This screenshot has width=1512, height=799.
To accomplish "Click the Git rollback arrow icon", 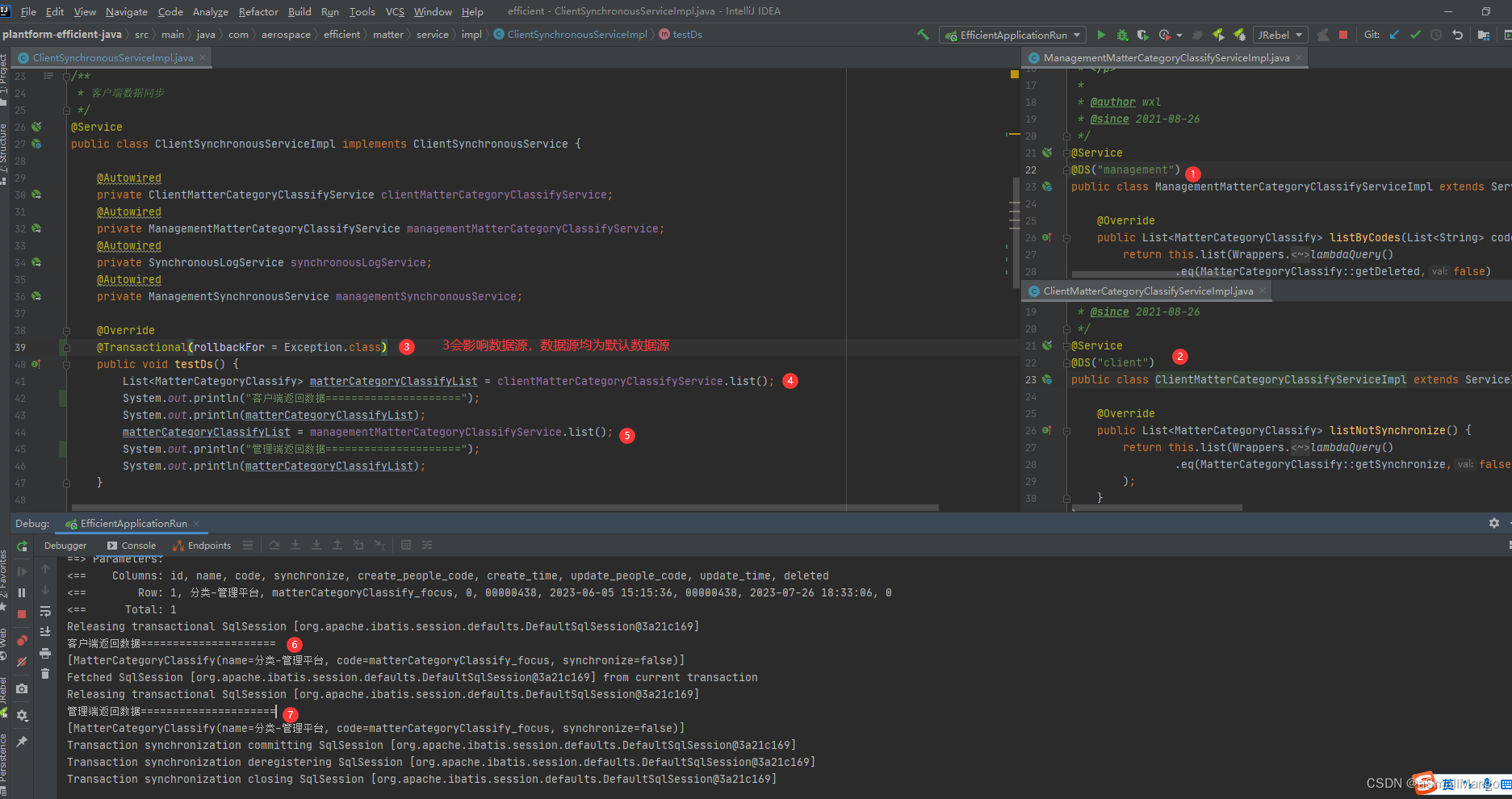I will pyautogui.click(x=1457, y=35).
